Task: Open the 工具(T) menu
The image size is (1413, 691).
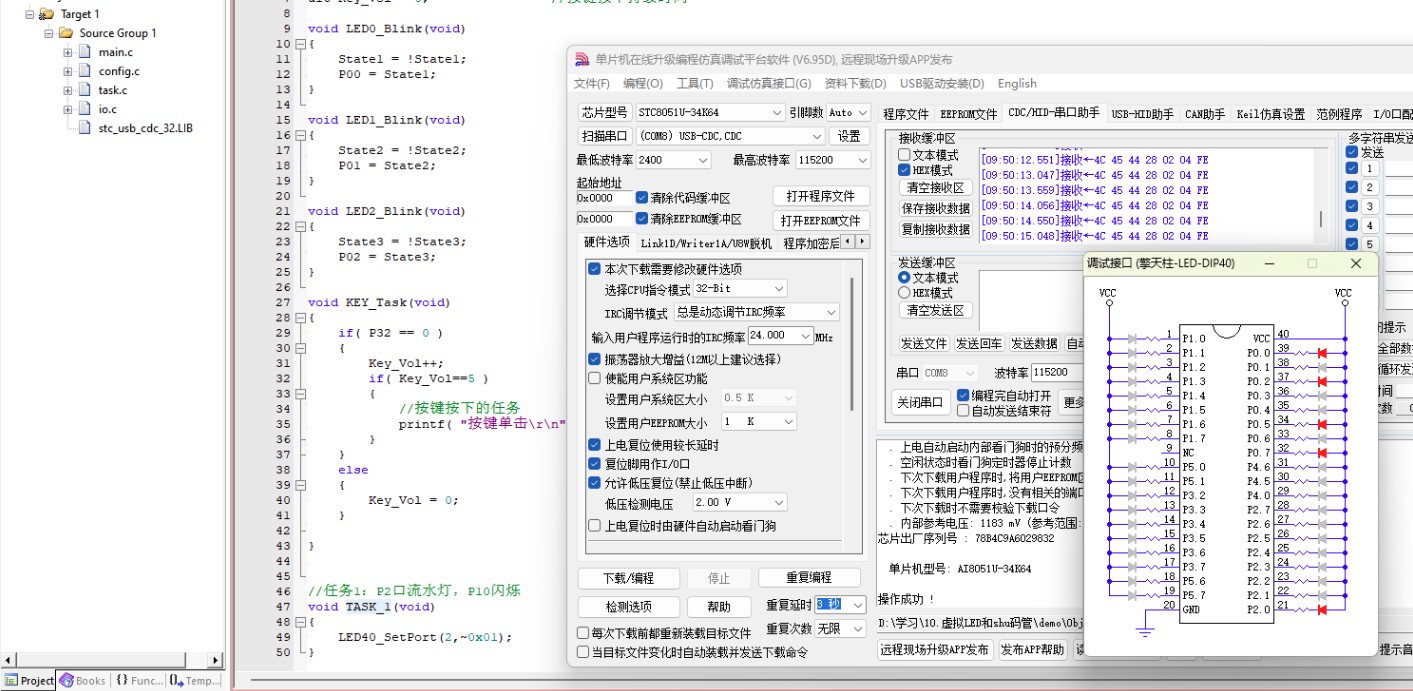Action: (695, 84)
